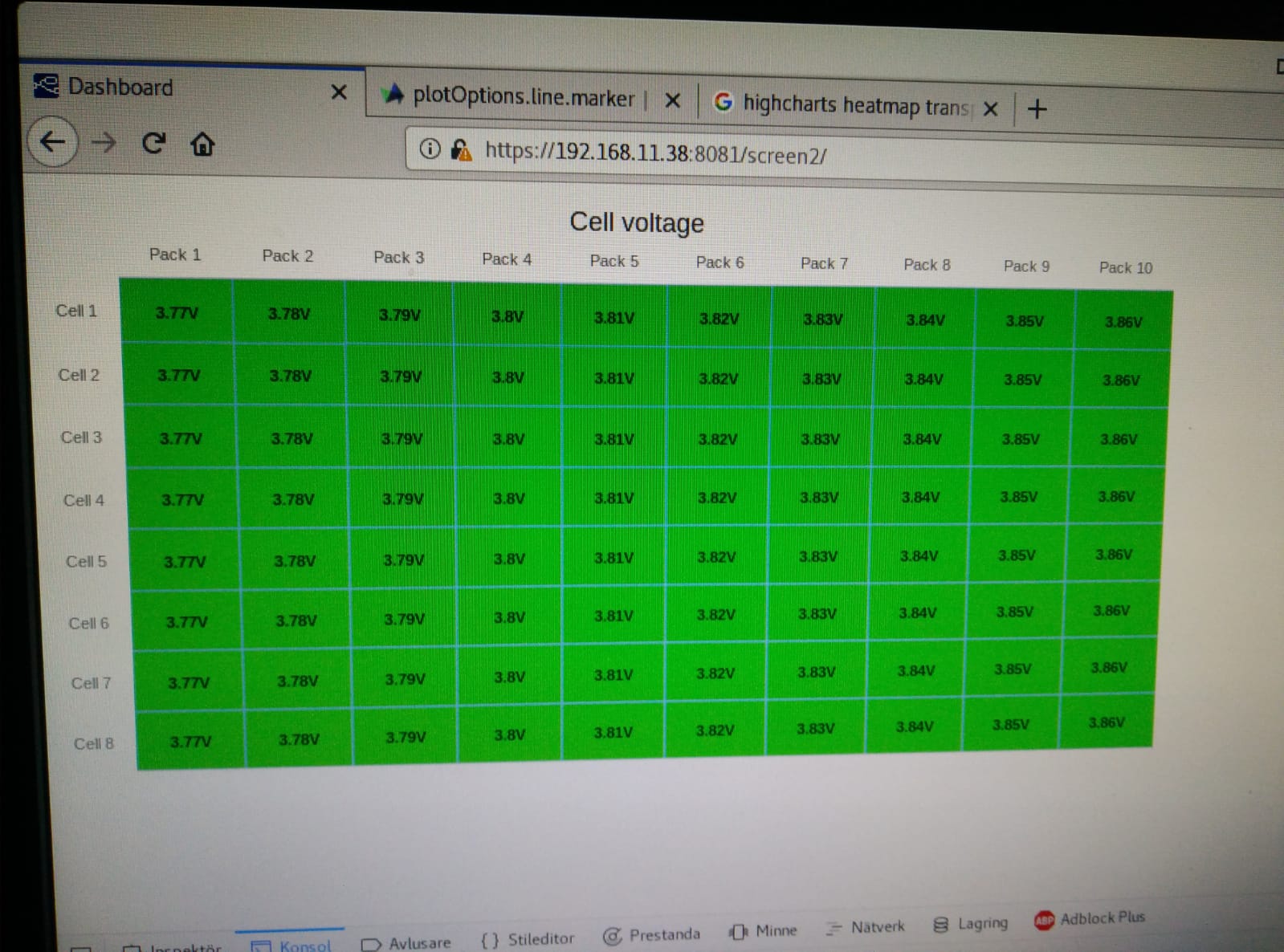Open the Nätverk network tab
This screenshot has height=952, width=1284.
pyautogui.click(x=865, y=927)
